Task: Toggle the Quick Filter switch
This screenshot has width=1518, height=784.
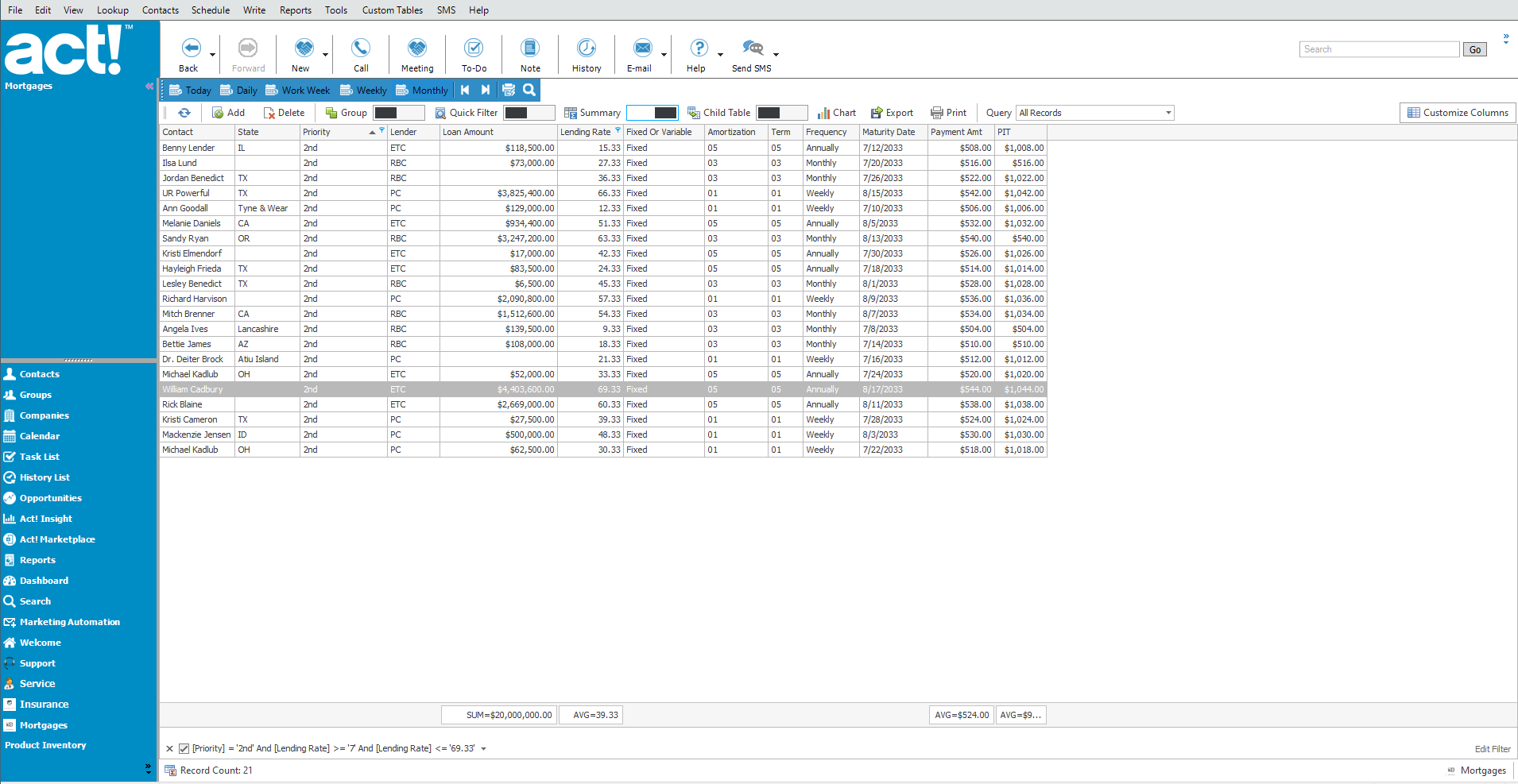Action: (x=529, y=113)
